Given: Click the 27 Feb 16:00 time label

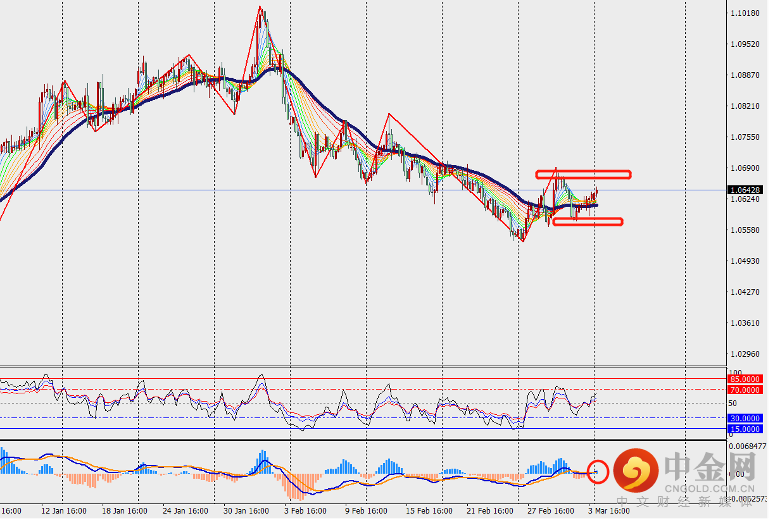Looking at the screenshot, I should tap(550, 510).
